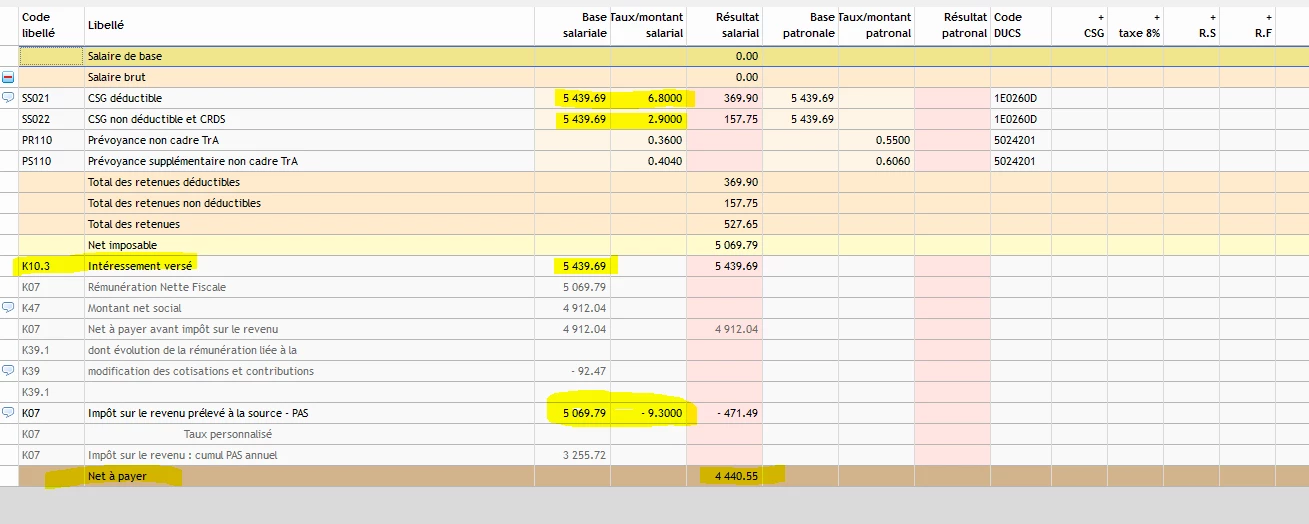Open the comment bubble on the SS021 row
1309x524 pixels.
[8, 98]
